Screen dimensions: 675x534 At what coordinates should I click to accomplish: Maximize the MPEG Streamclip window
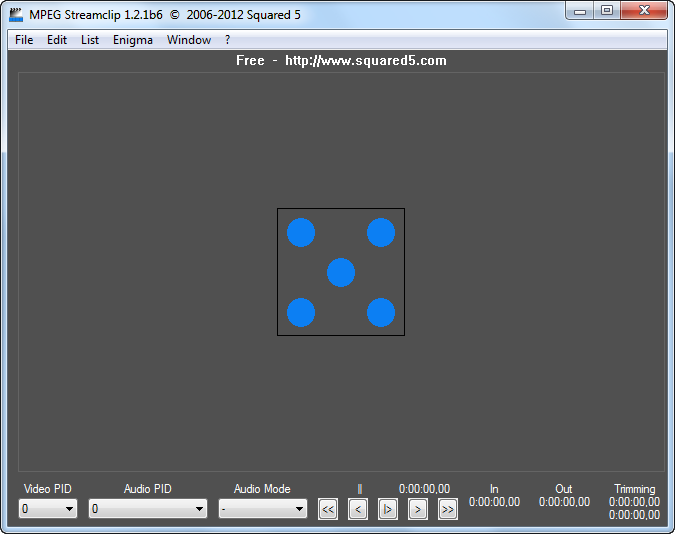point(607,11)
